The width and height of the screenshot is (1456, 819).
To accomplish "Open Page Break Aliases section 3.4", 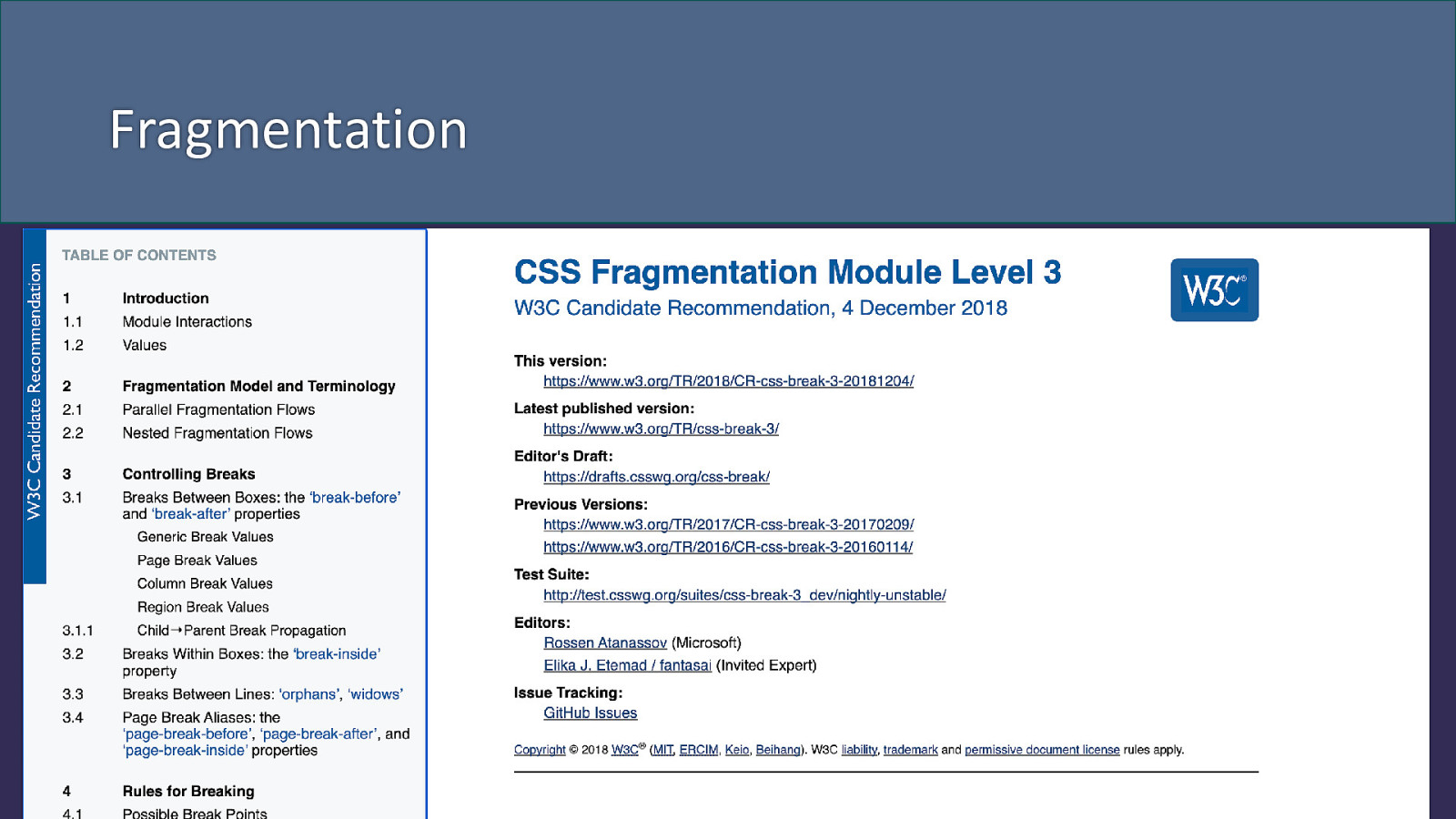I will (x=267, y=734).
